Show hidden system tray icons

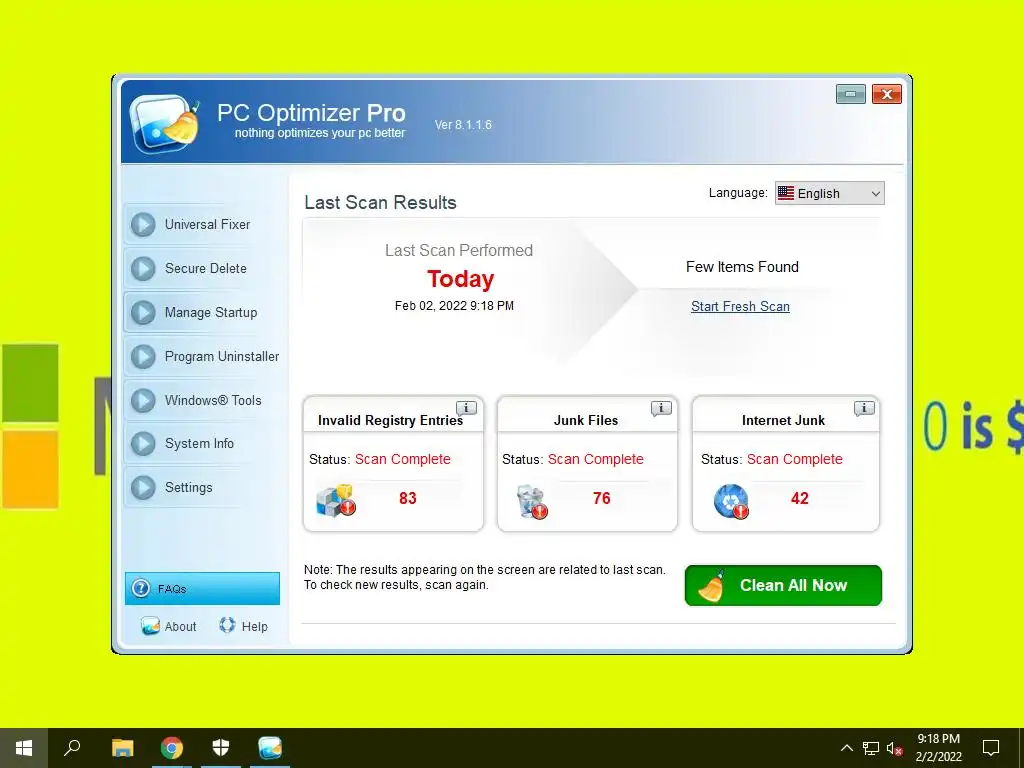coord(846,748)
